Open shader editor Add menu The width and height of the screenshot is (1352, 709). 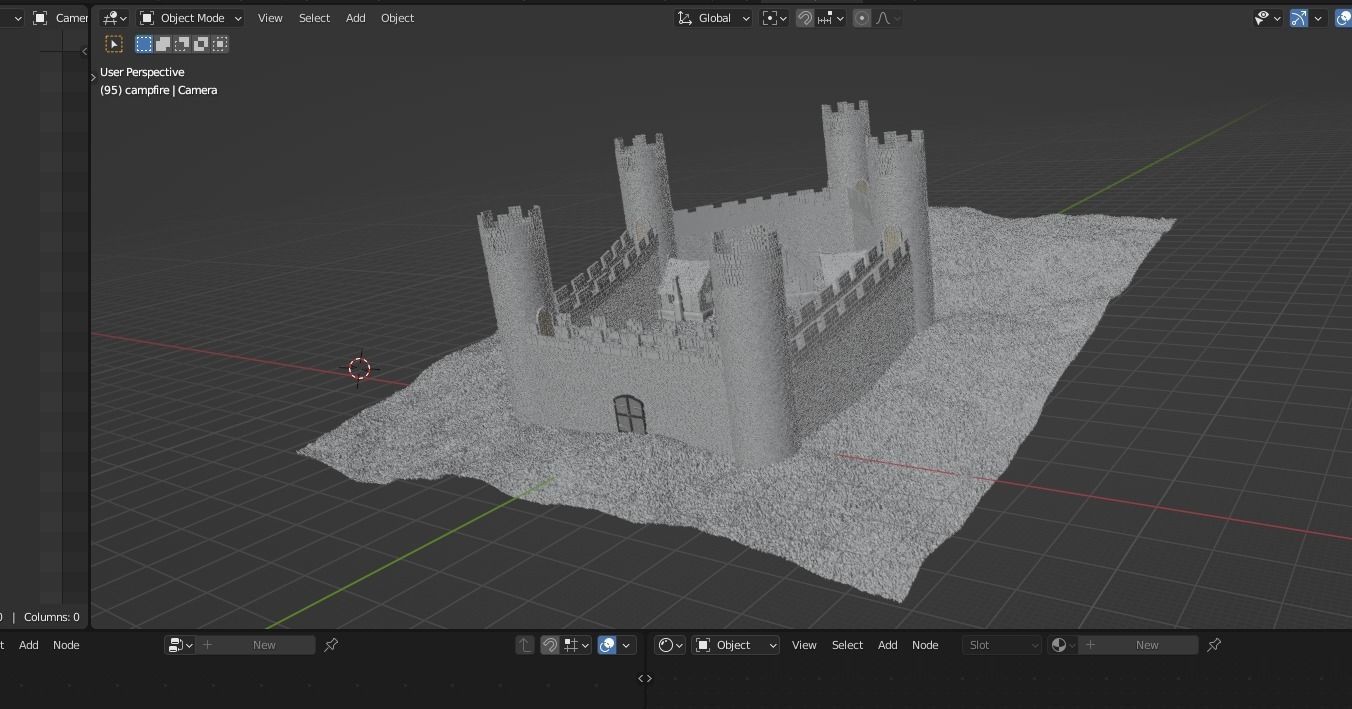pyautogui.click(x=887, y=645)
